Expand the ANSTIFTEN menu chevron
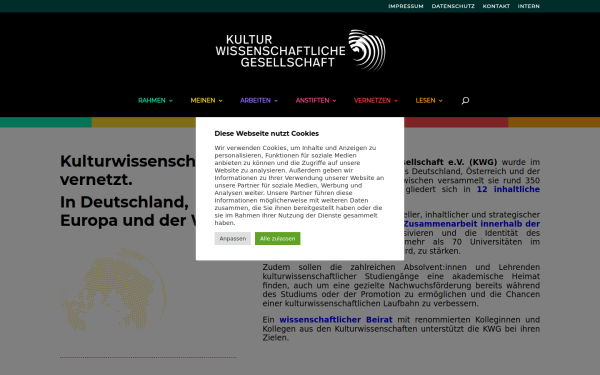The width and height of the screenshot is (600, 375). [334, 101]
